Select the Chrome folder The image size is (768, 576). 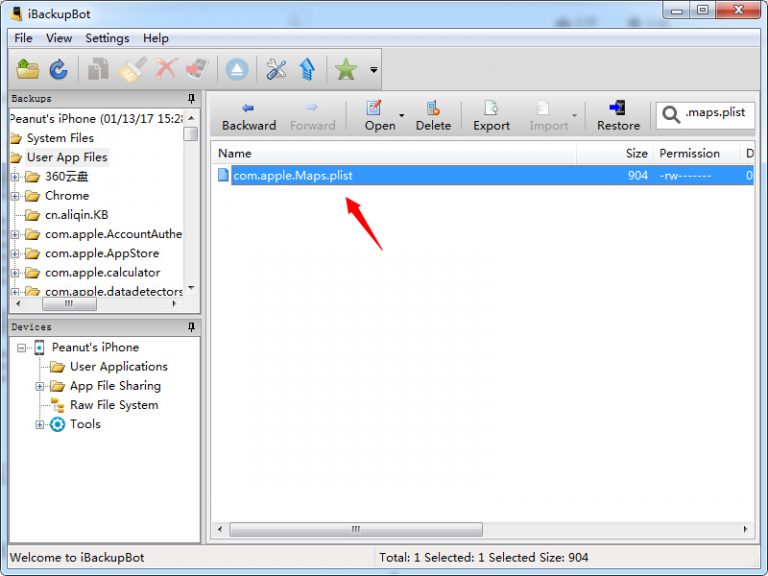pyautogui.click(x=67, y=196)
